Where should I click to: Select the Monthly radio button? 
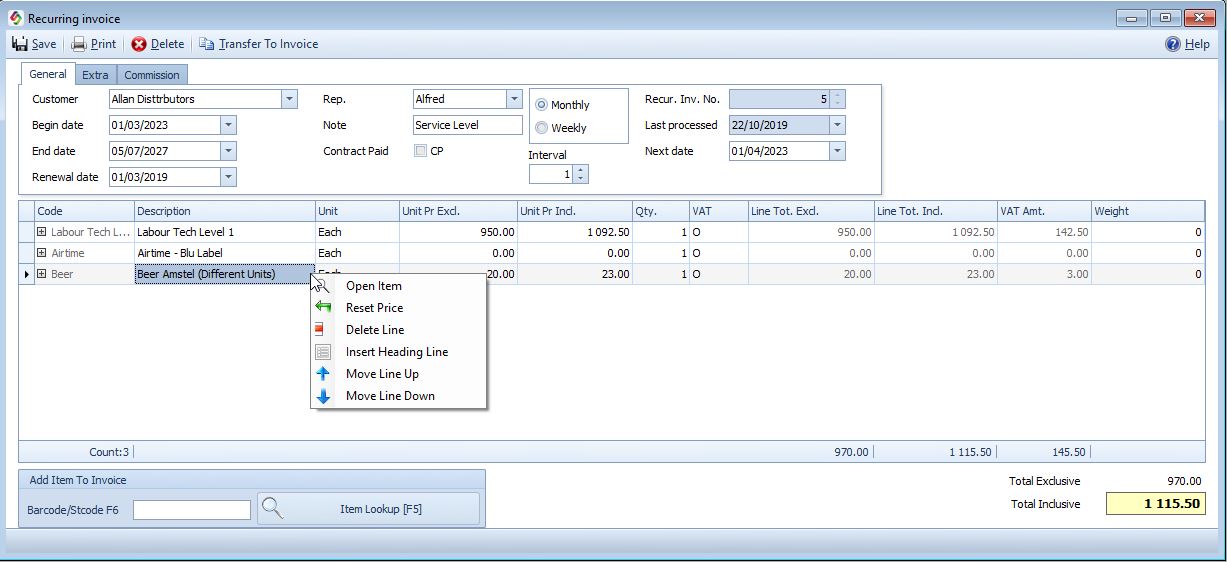coord(542,105)
